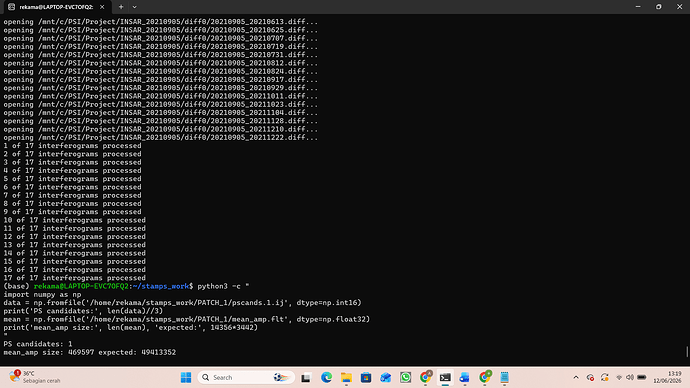This screenshot has height=388, width=690.
Task: Click the 'import numpy as np' line
Action: point(42,294)
